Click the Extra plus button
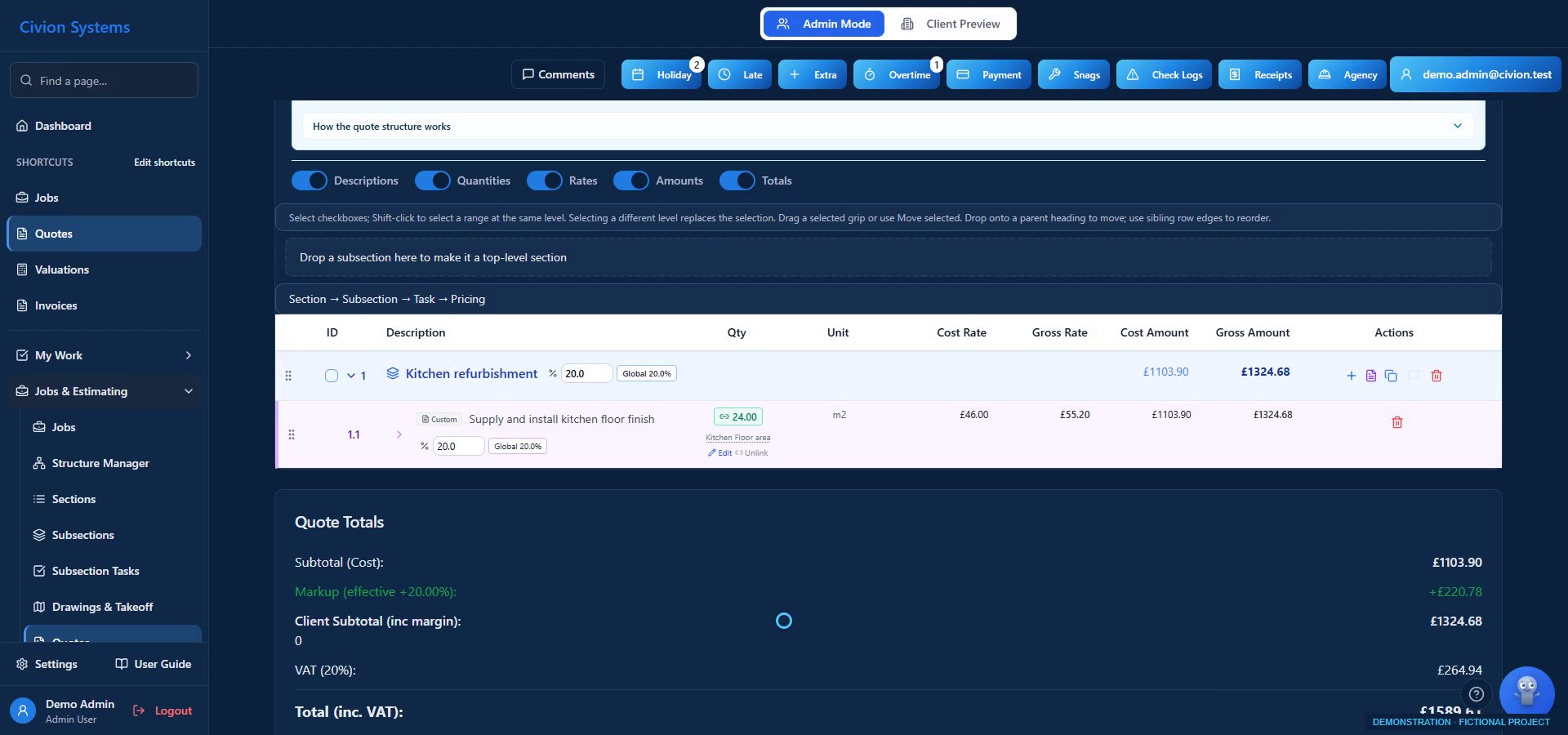This screenshot has width=1568, height=735. [x=813, y=74]
